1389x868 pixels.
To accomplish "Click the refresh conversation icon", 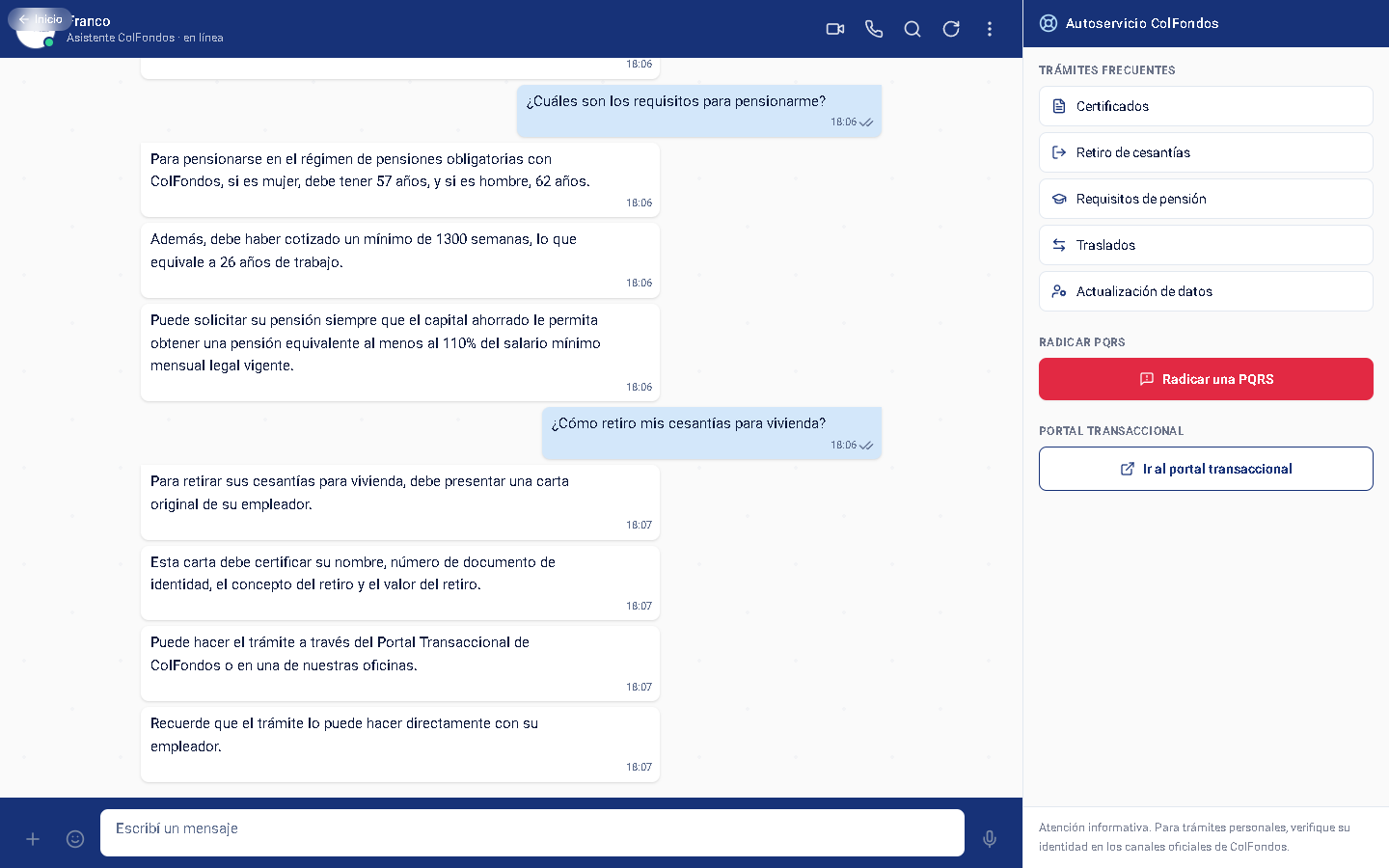I will click(x=951, y=29).
